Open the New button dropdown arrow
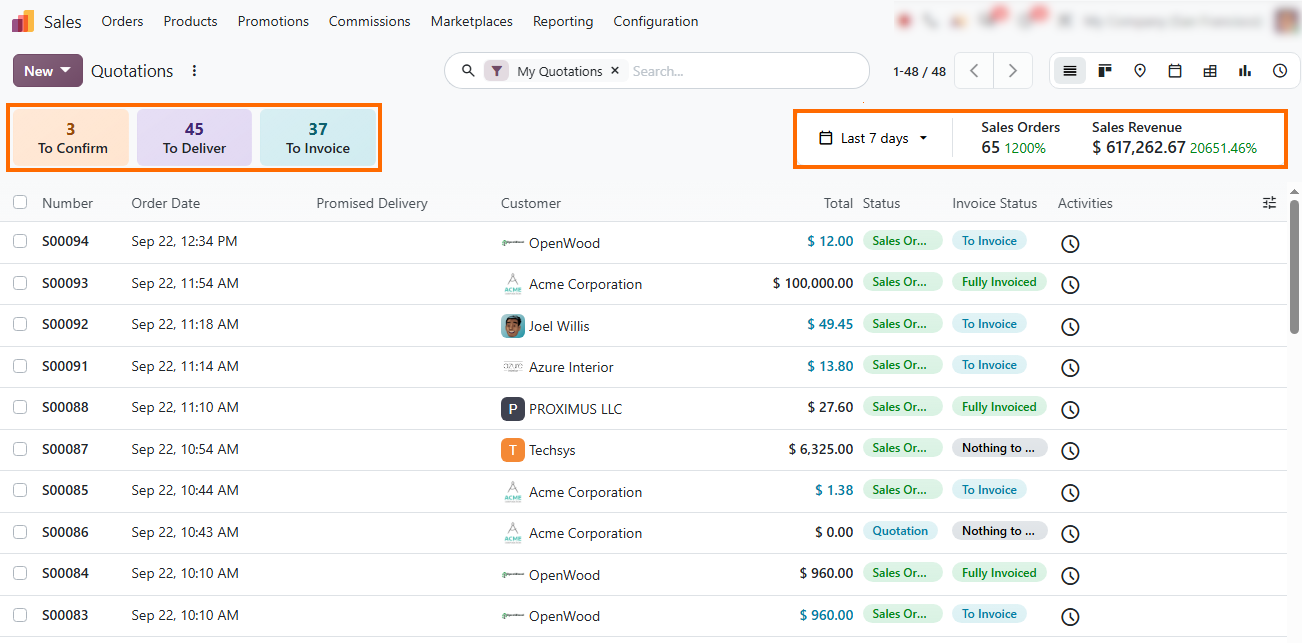The image size is (1302, 643). point(66,71)
